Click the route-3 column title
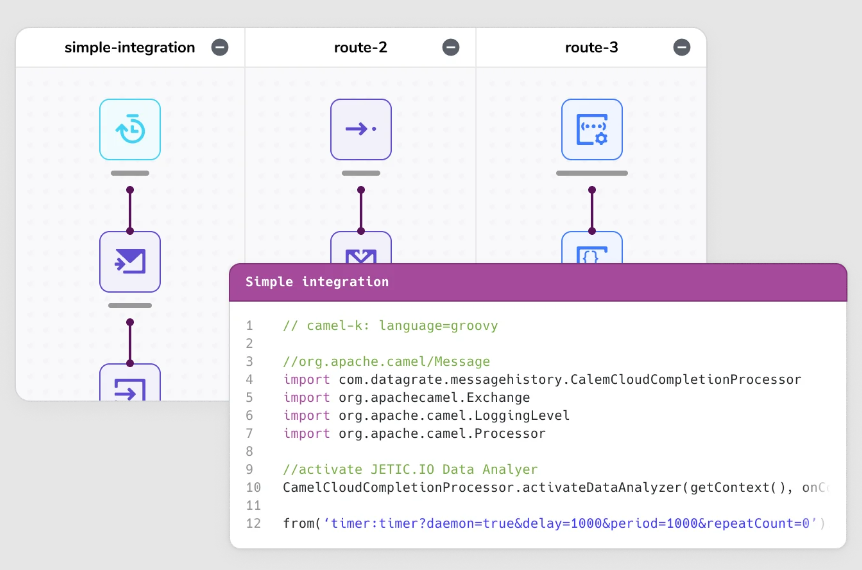Image resolution: width=862 pixels, height=570 pixels. [x=592, y=47]
